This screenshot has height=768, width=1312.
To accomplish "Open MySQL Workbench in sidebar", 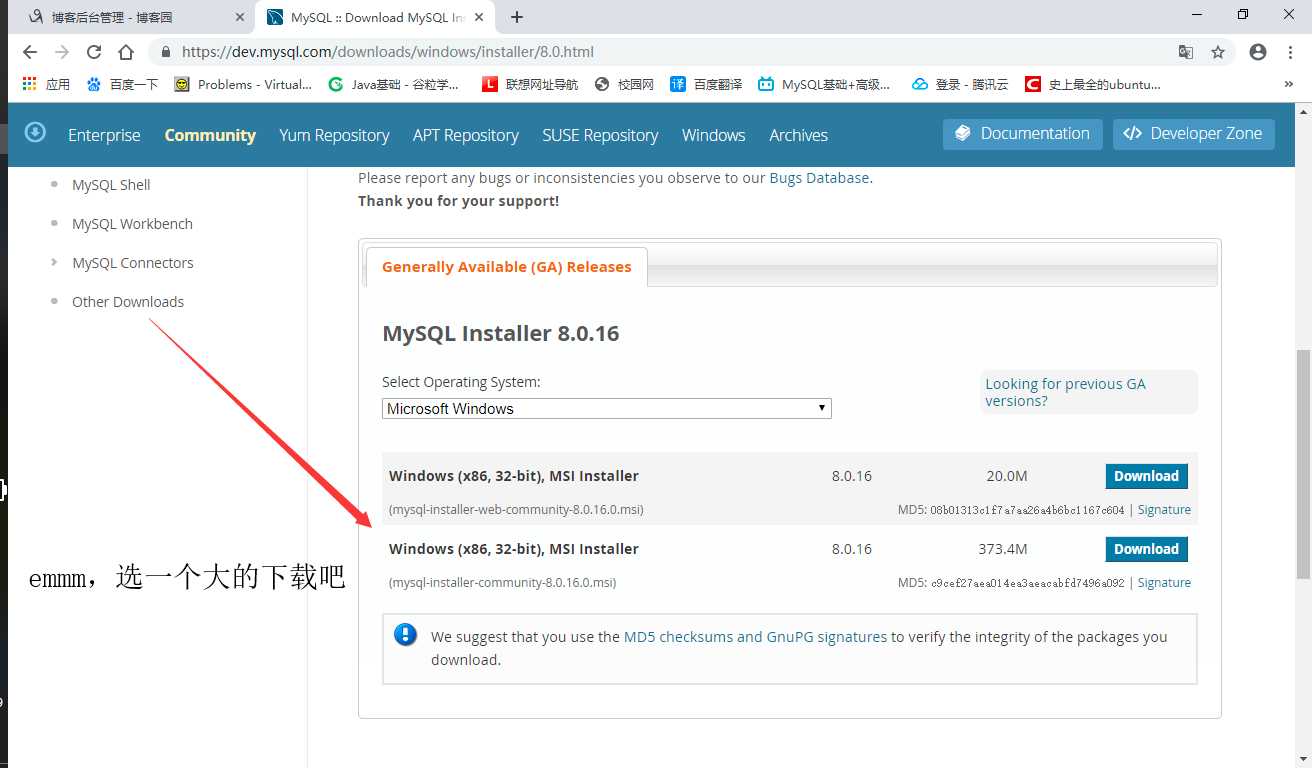I will [132, 224].
